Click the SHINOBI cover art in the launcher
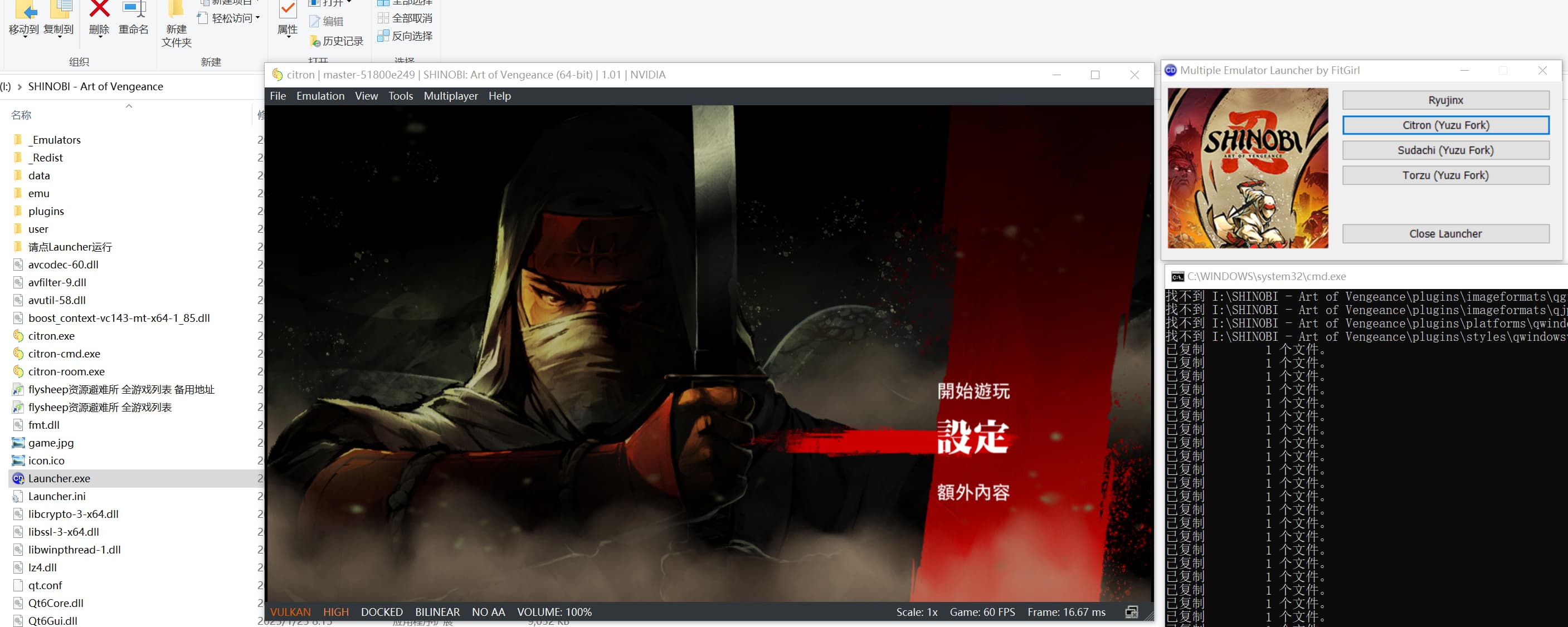The image size is (1568, 627). point(1247,168)
